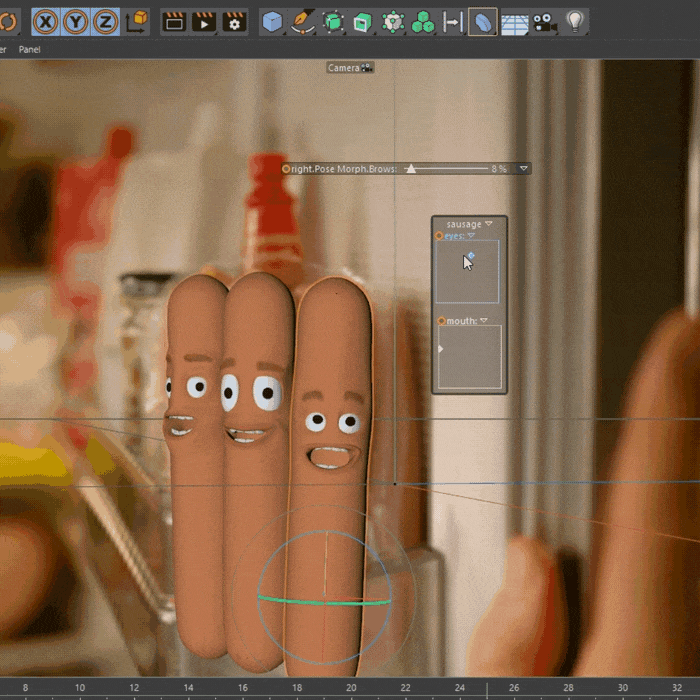This screenshot has height=700, width=700.
Task: Toggle keyframe circle for right.Pose Morph.Brows
Action: coord(286,169)
